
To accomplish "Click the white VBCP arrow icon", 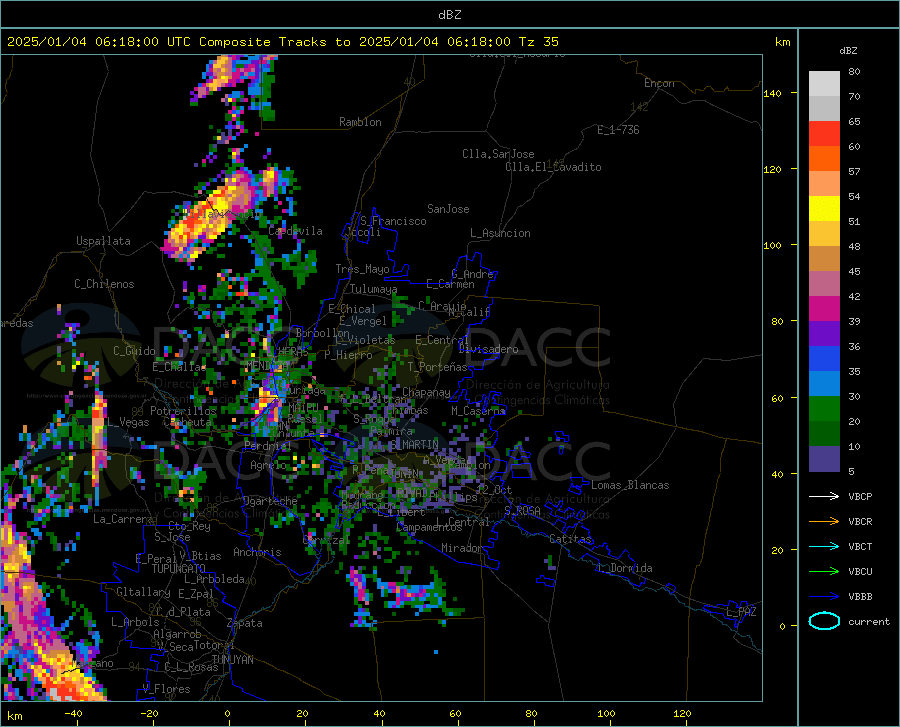I will [824, 496].
